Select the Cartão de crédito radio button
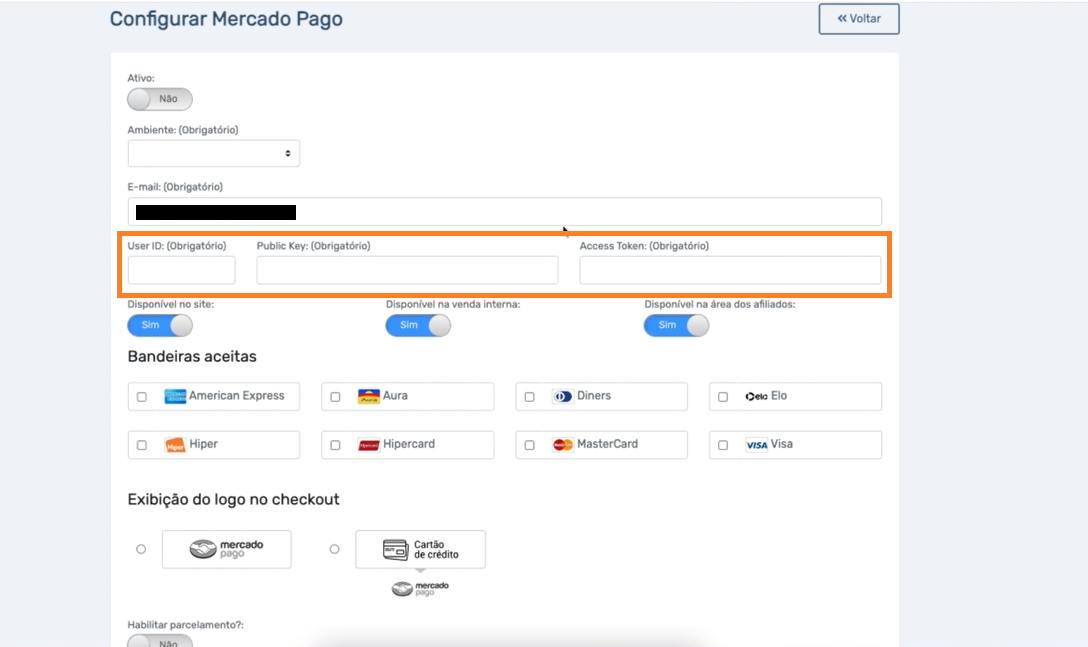 pos(334,549)
